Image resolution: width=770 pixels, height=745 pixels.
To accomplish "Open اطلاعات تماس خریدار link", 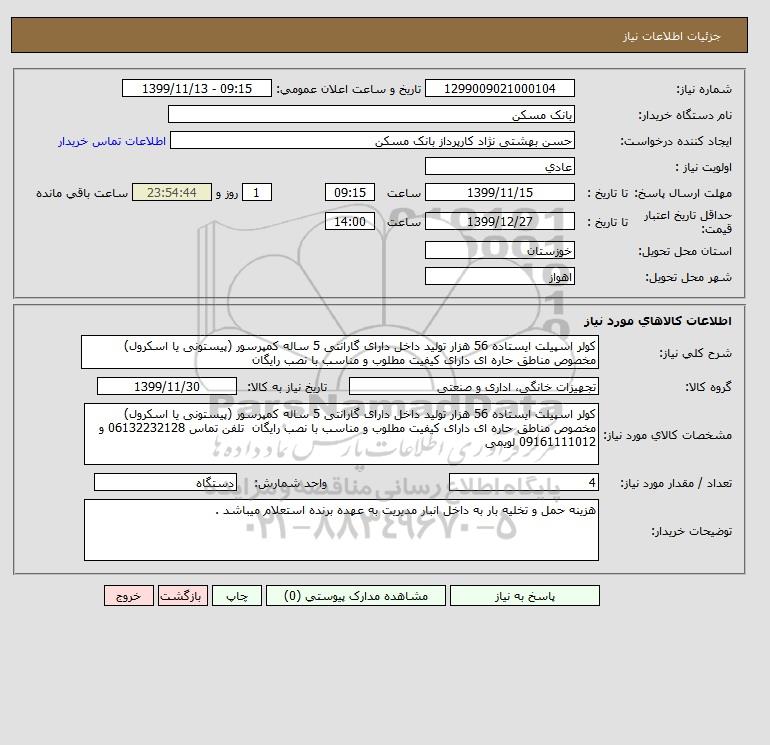I will click(112, 141).
